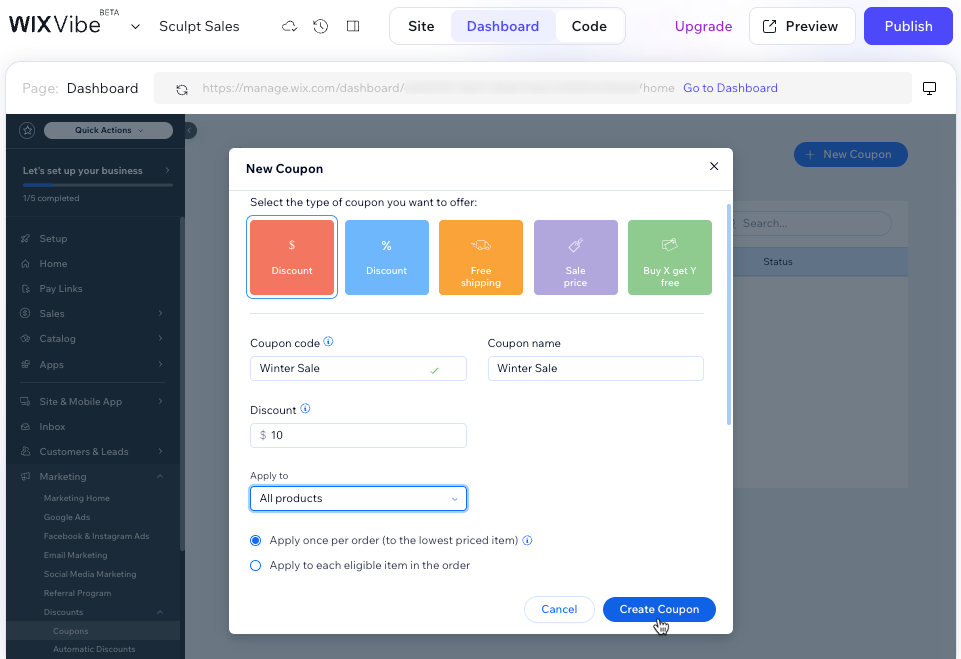Choose the Free shipping coupon type
961x659 pixels.
coord(480,257)
